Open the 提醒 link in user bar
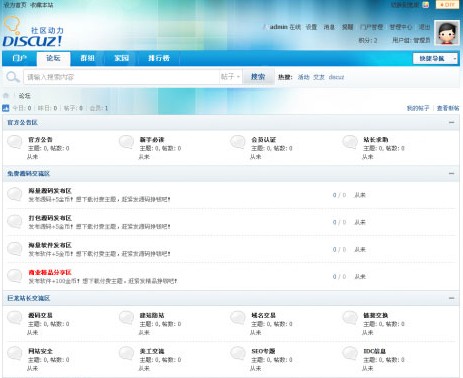Screen dimensions: 463x378 [347, 27]
